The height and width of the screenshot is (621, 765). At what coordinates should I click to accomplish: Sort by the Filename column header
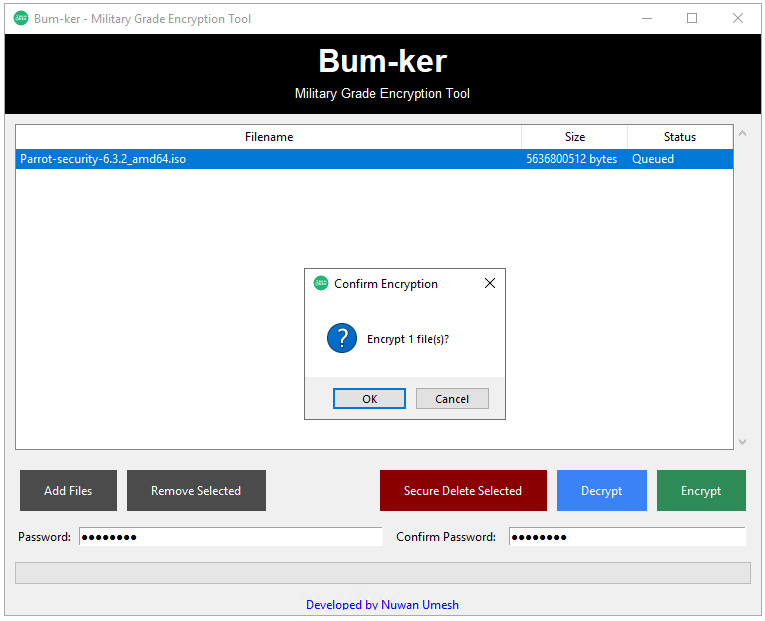coord(268,137)
